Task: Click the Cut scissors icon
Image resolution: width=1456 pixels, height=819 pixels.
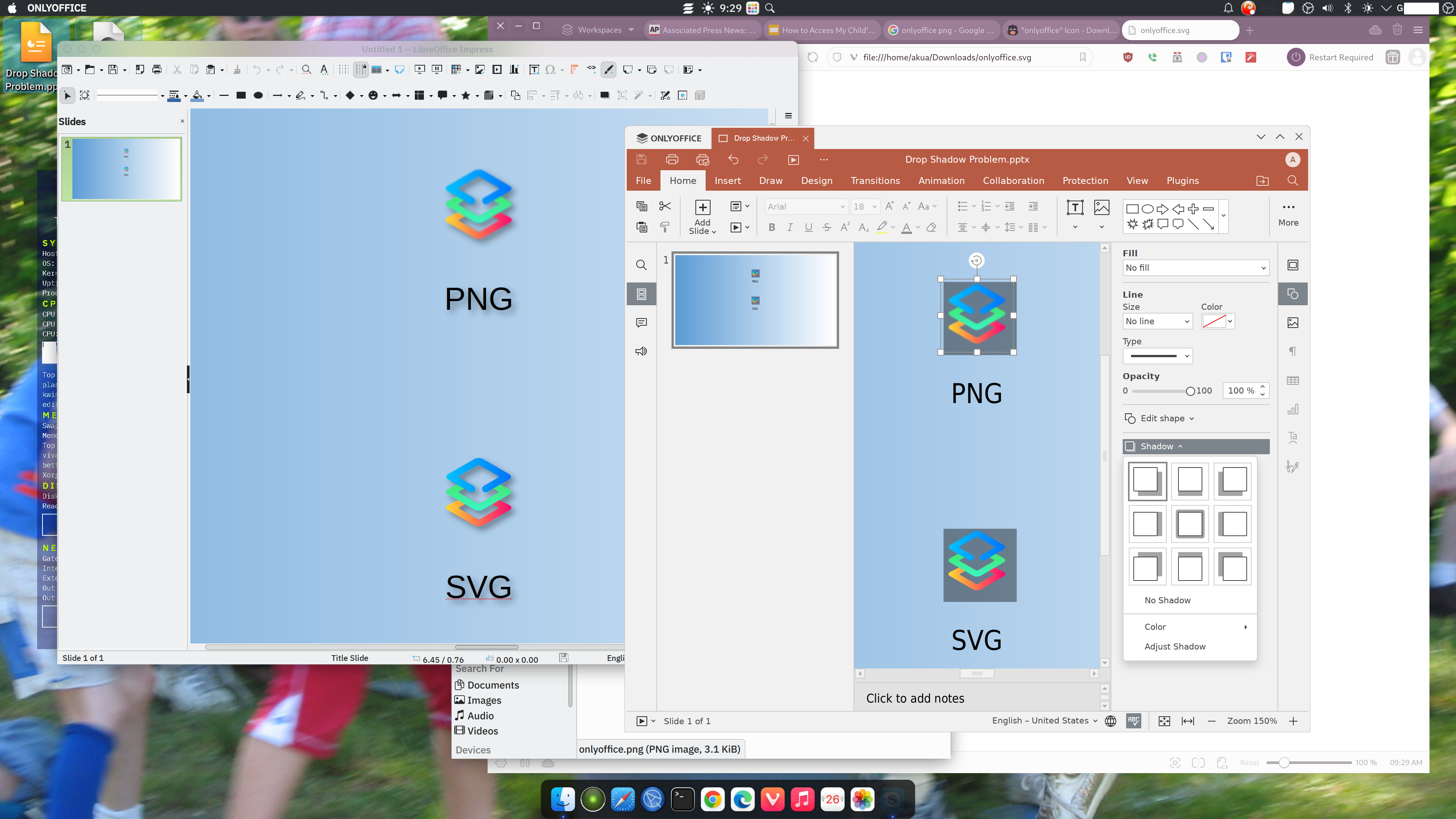Action: (665, 206)
